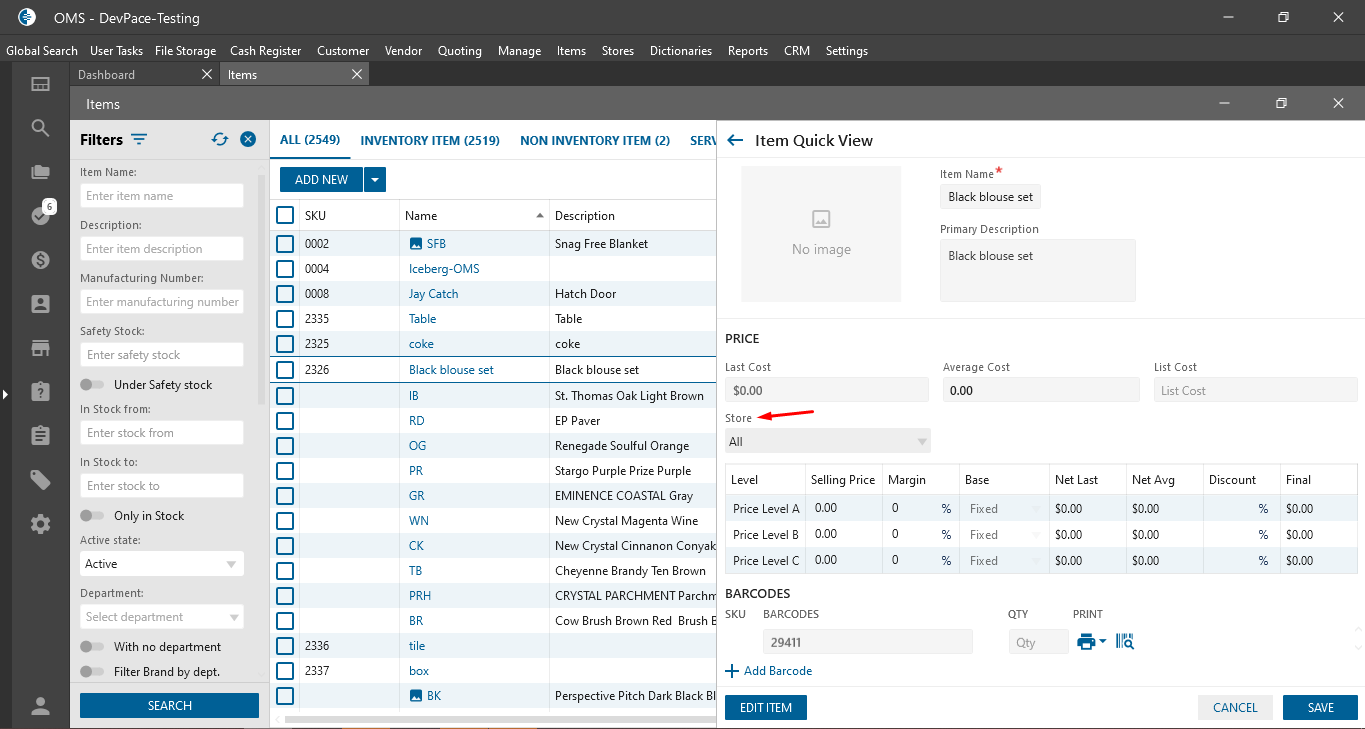Image resolution: width=1365 pixels, height=729 pixels.
Task: Click the barcode scan search icon
Action: pos(1125,642)
